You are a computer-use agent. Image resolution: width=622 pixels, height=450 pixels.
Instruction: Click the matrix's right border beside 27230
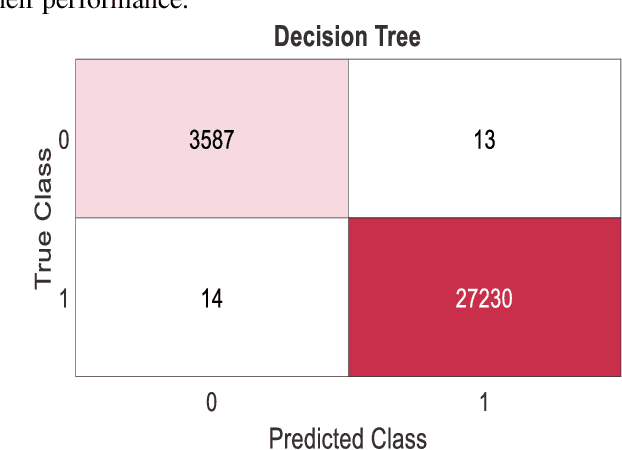tap(620, 297)
